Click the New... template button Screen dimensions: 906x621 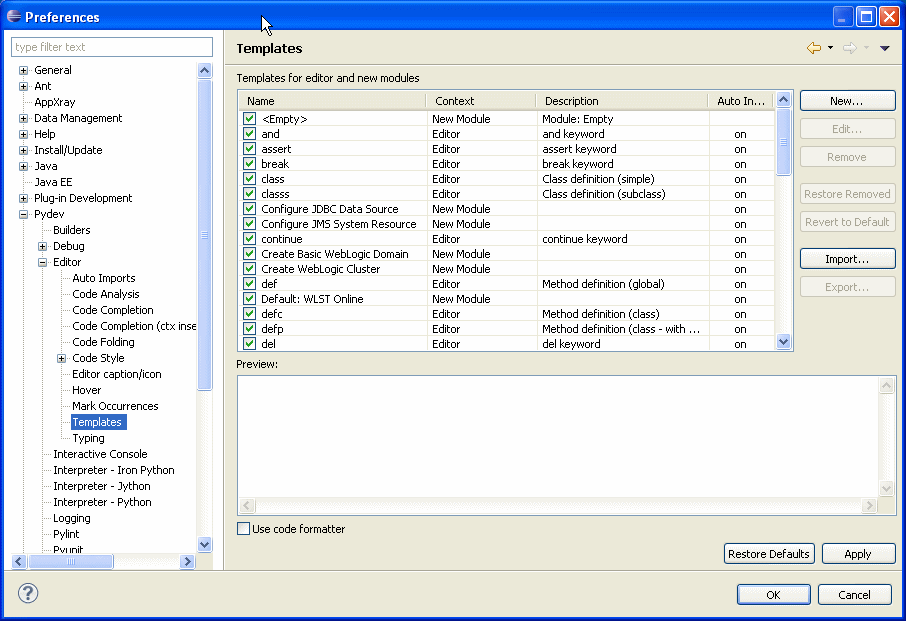click(846, 101)
